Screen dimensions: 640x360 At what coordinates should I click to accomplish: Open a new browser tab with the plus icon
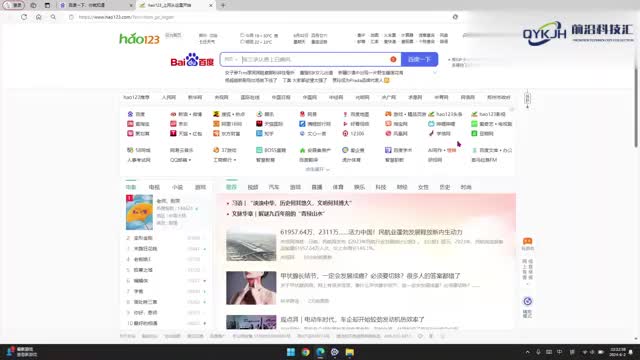tap(223, 5)
